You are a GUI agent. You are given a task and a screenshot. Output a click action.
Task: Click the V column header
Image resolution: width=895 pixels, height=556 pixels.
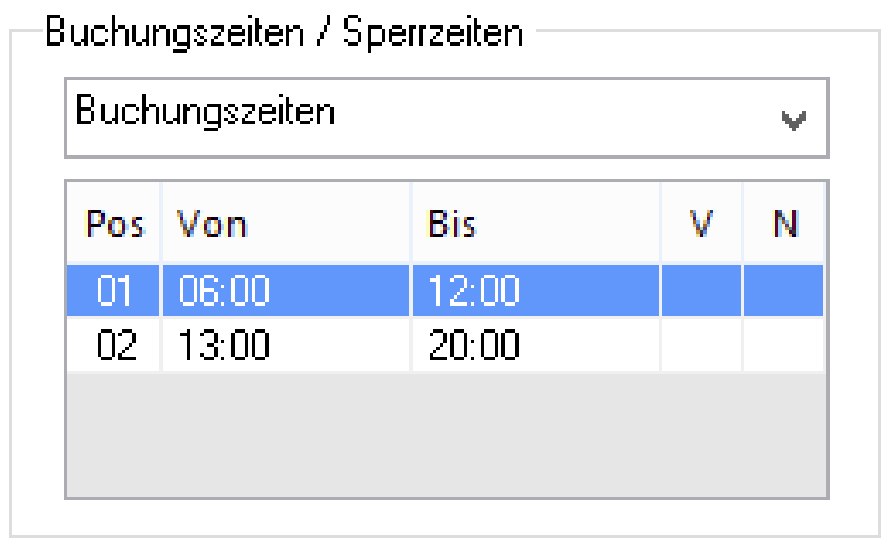point(701,224)
